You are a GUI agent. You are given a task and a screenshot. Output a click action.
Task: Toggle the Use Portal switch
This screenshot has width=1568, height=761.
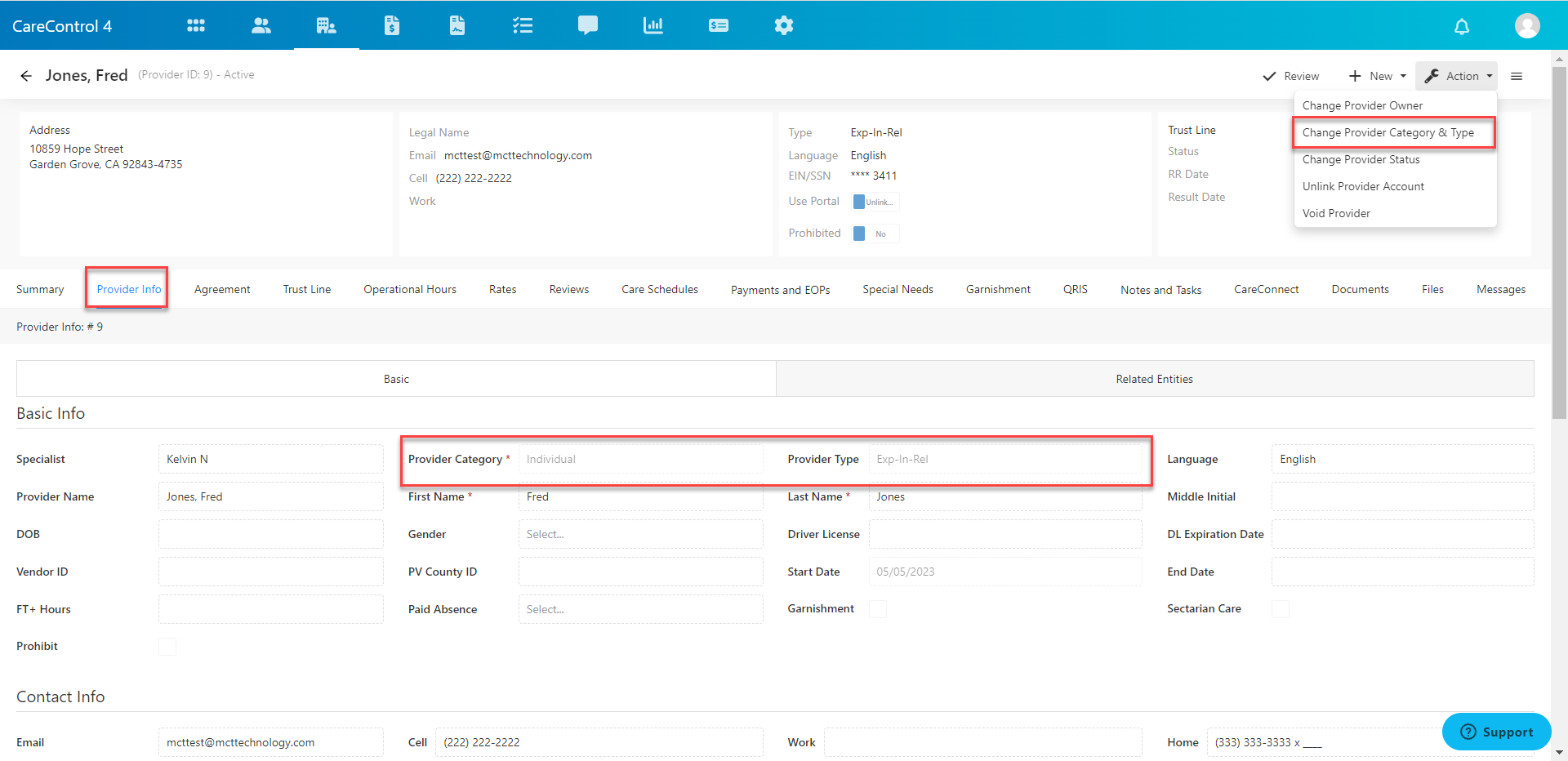[x=875, y=202]
